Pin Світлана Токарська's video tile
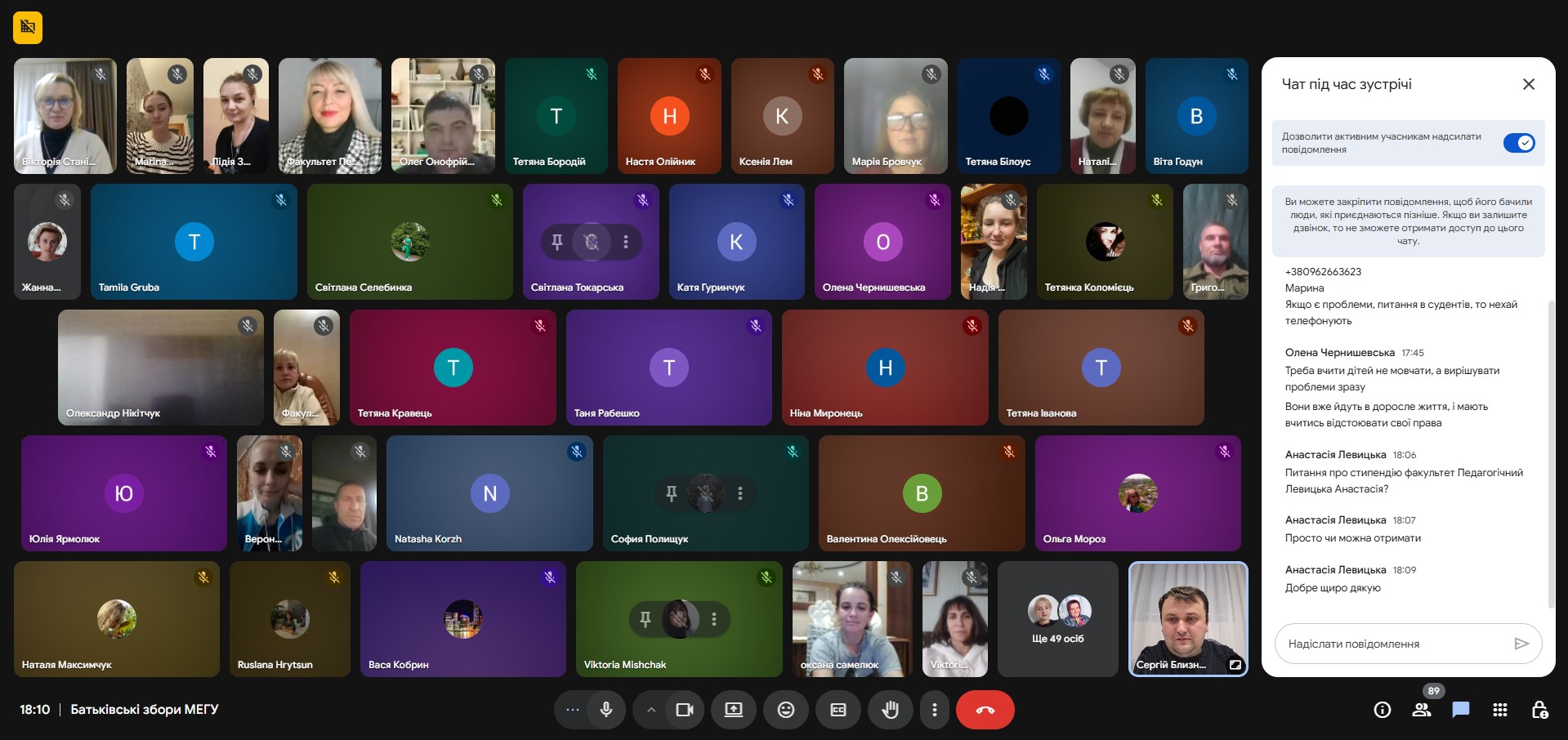 click(x=557, y=242)
